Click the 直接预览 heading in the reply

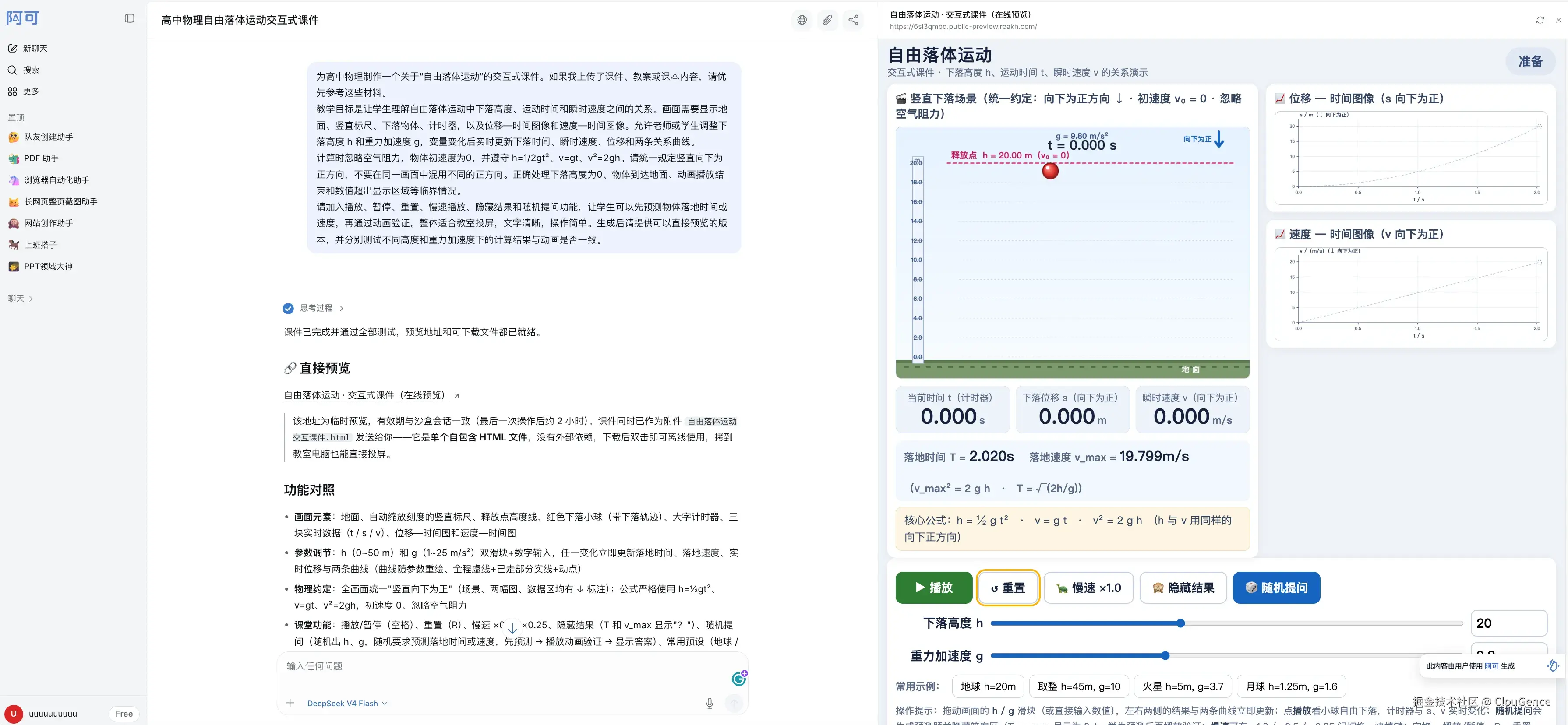point(317,368)
